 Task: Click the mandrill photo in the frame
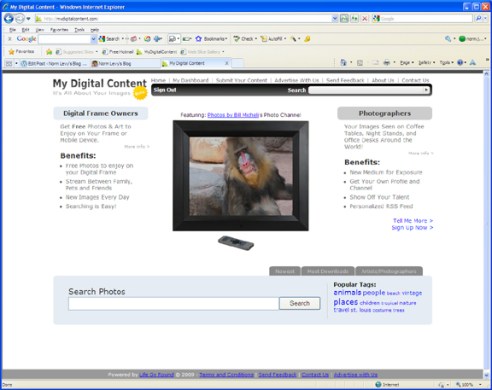[x=241, y=176]
